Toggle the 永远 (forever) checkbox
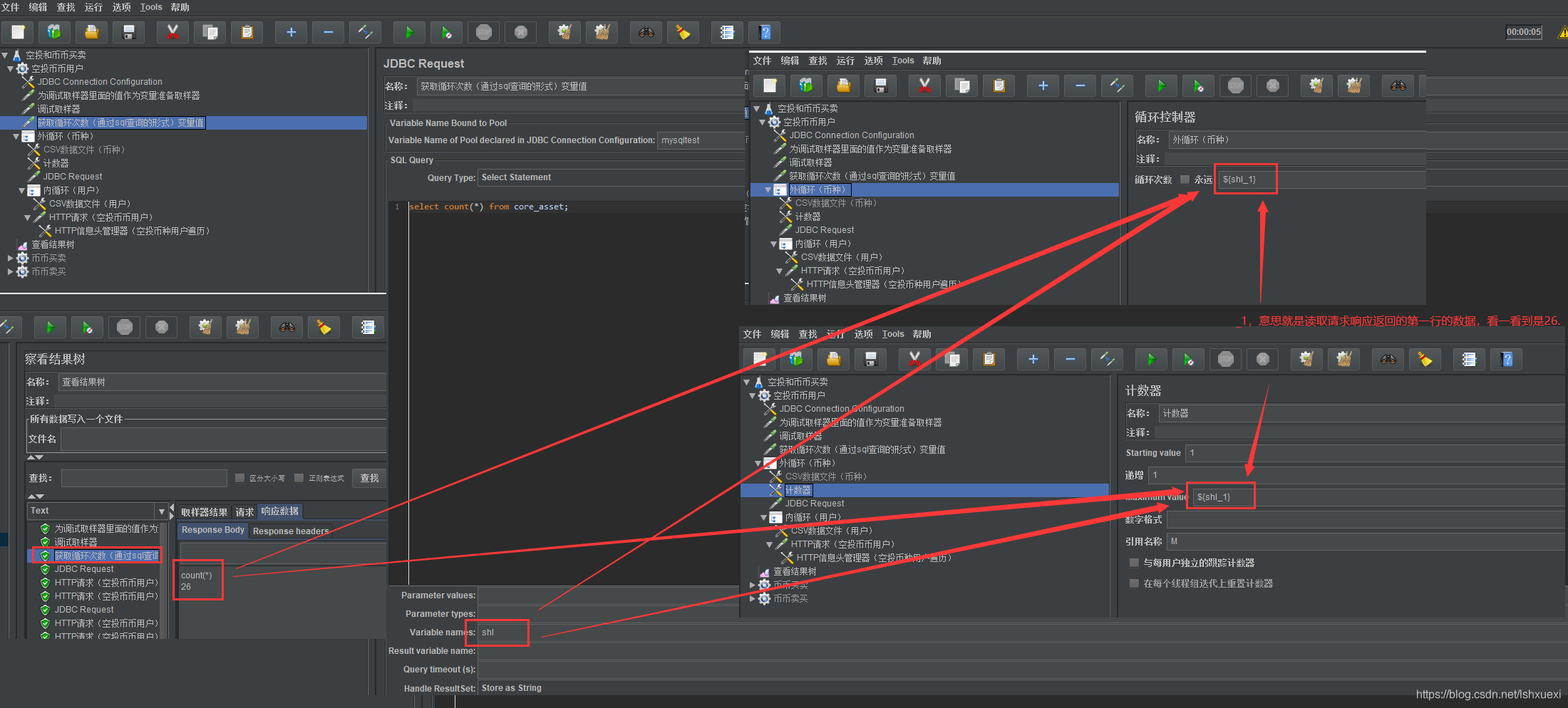Image resolution: width=1568 pixels, height=708 pixels. click(1185, 179)
